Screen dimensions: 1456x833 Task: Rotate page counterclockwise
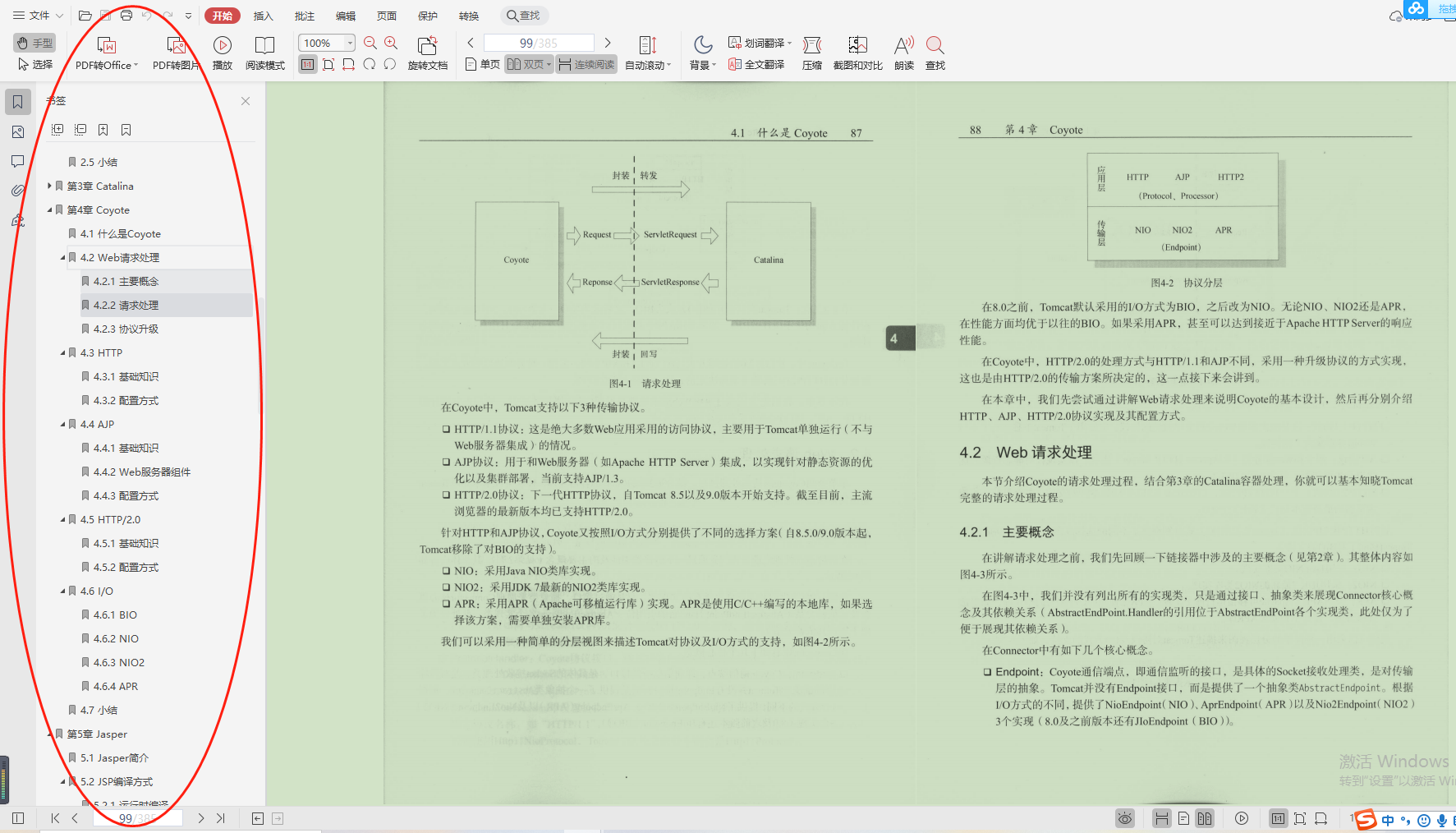click(370, 64)
